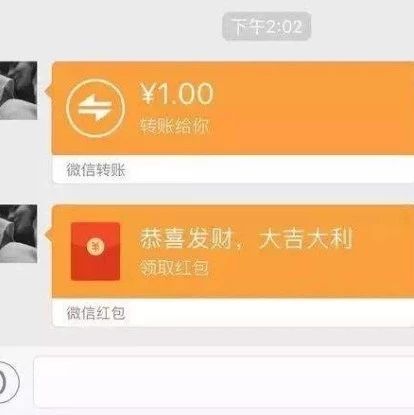
Task: Click the ¥1.00 amount text
Action: (x=176, y=94)
